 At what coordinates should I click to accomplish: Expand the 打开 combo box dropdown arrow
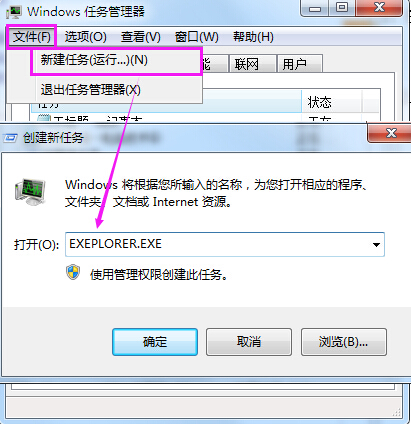(376, 245)
